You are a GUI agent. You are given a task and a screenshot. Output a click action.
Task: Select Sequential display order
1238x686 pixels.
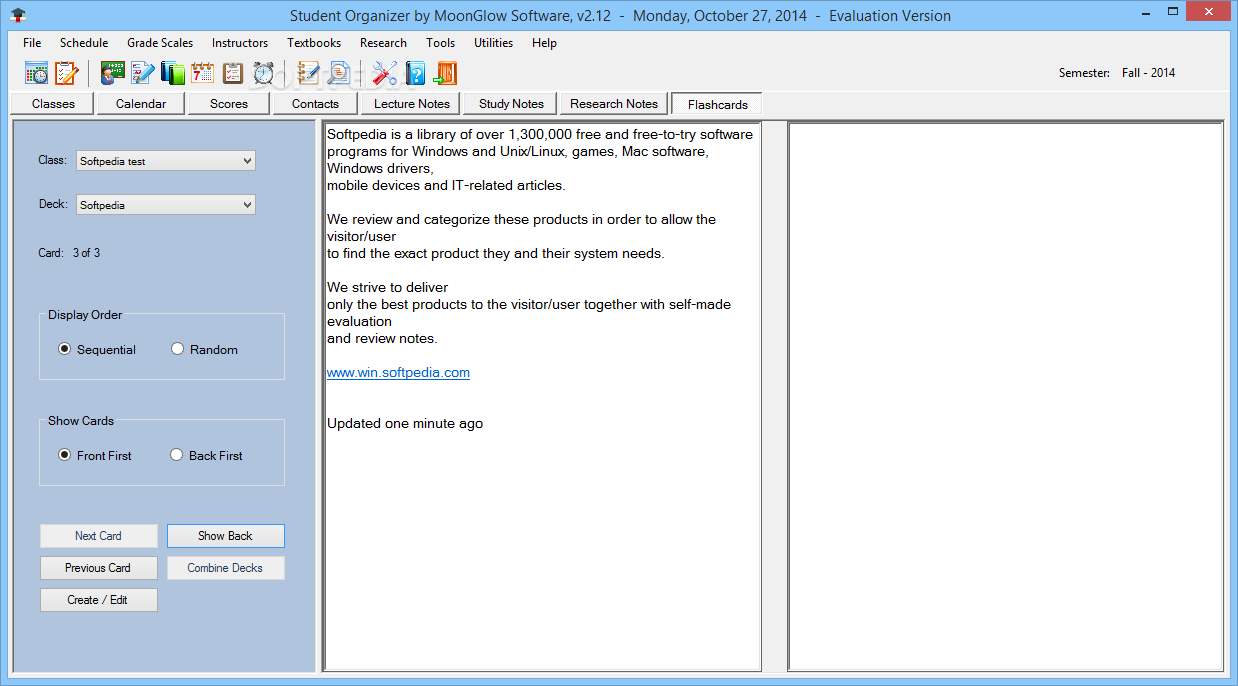pyautogui.click(x=97, y=349)
